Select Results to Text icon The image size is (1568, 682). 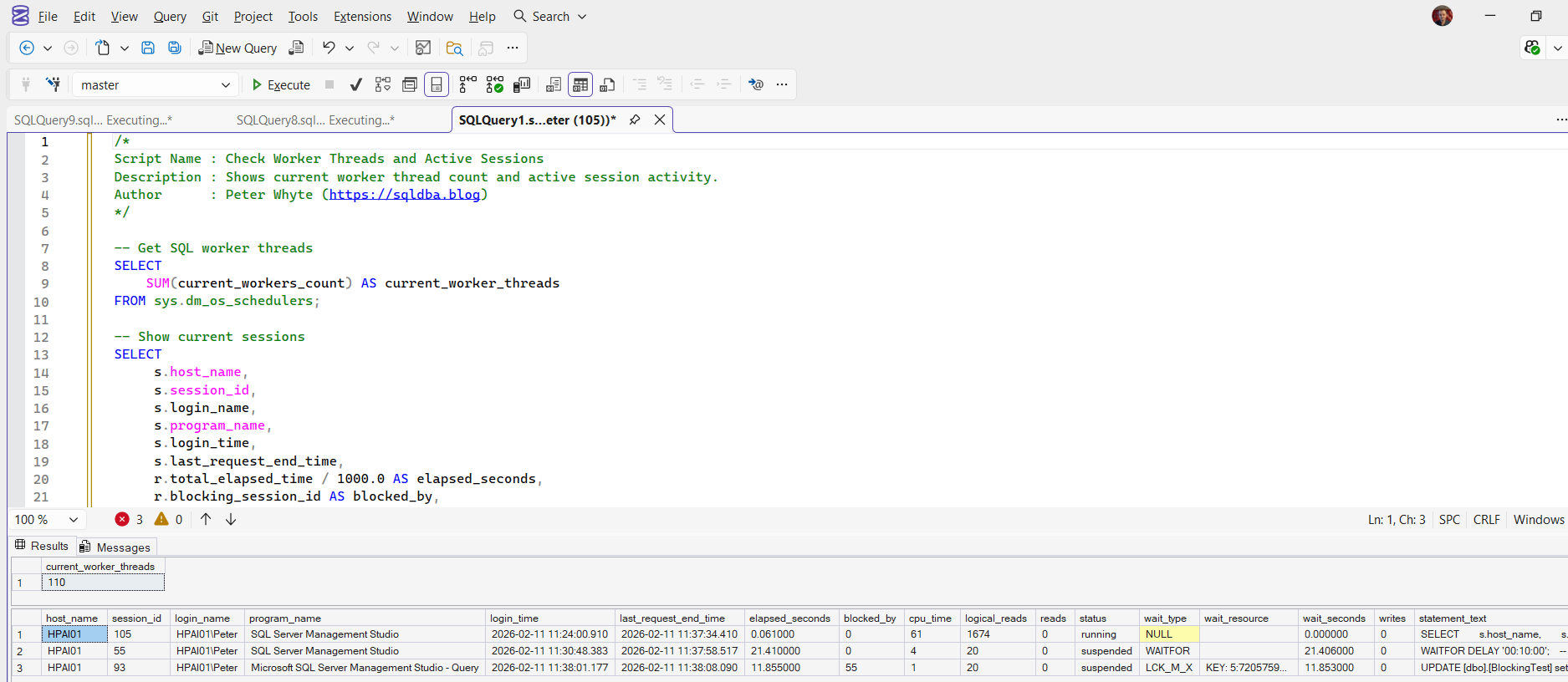[x=554, y=84]
